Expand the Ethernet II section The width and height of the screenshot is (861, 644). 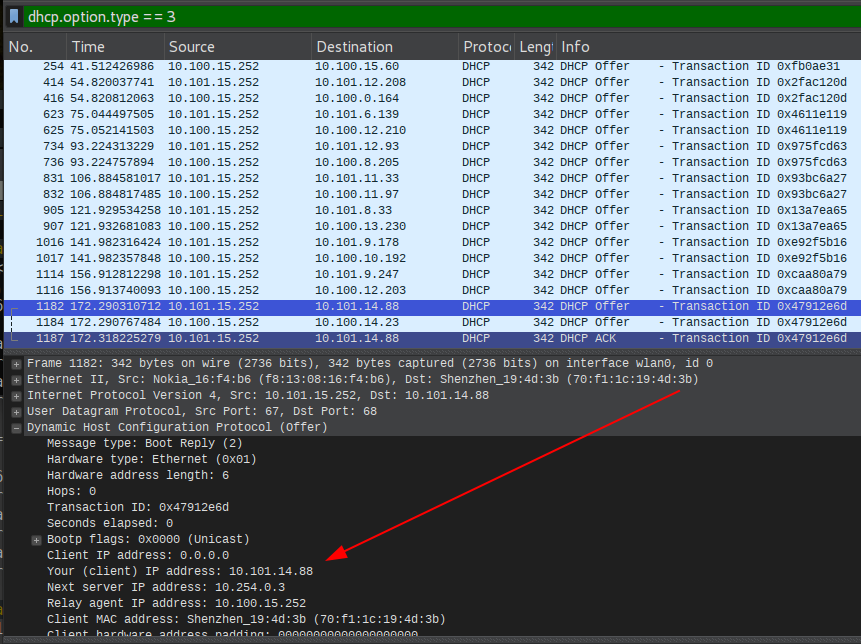point(17,380)
